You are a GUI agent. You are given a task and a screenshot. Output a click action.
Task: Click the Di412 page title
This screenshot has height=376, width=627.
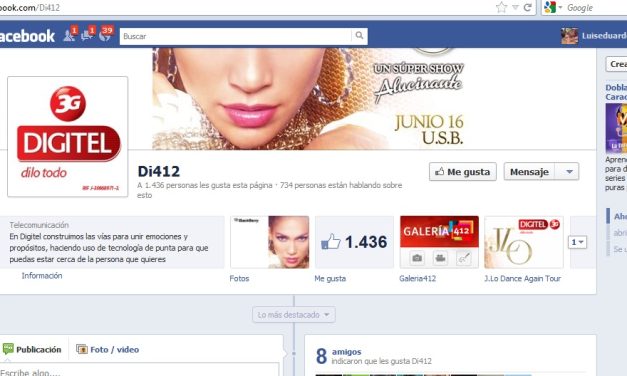159,171
